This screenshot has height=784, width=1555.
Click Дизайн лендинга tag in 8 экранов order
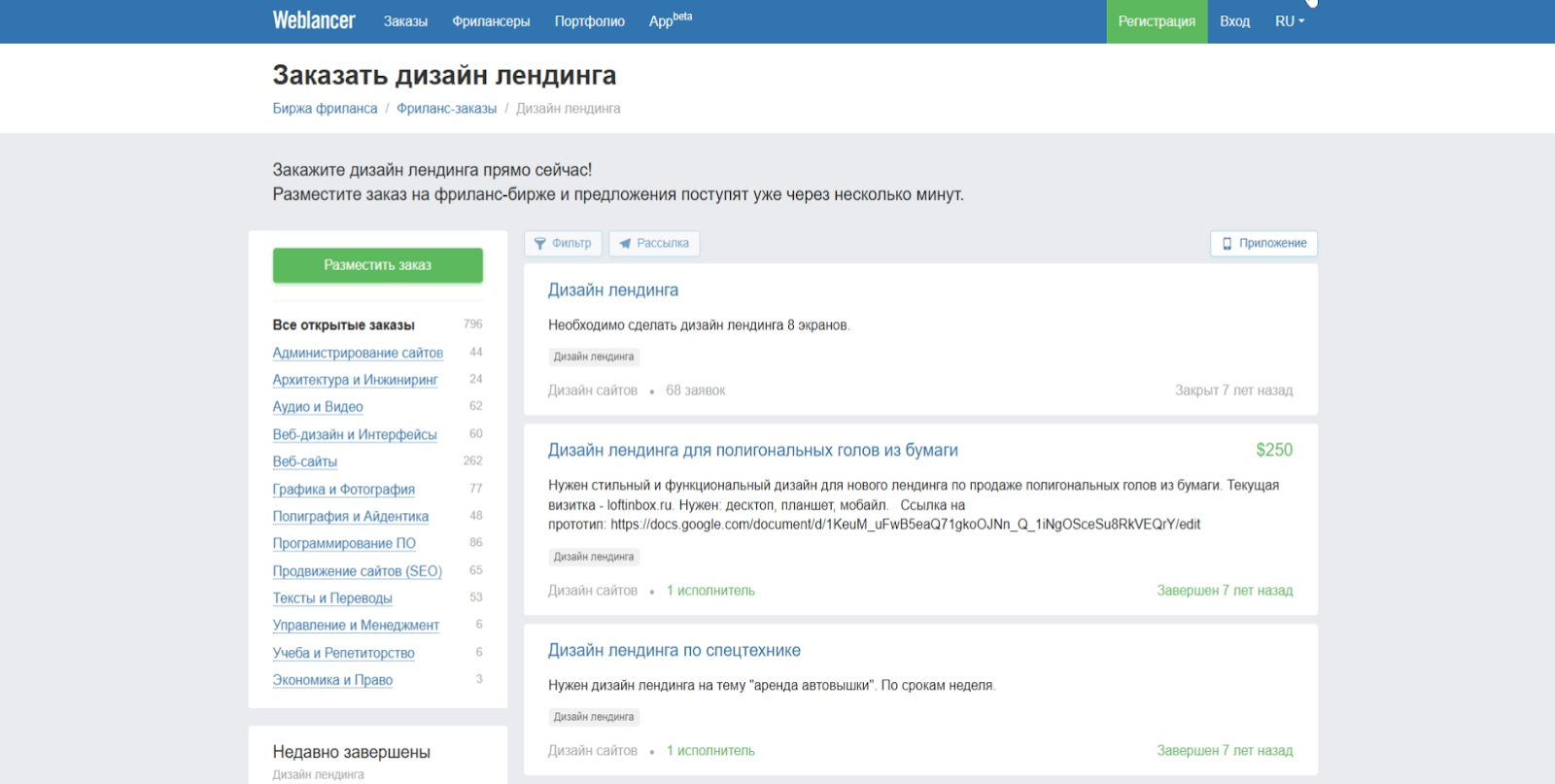[x=594, y=358]
